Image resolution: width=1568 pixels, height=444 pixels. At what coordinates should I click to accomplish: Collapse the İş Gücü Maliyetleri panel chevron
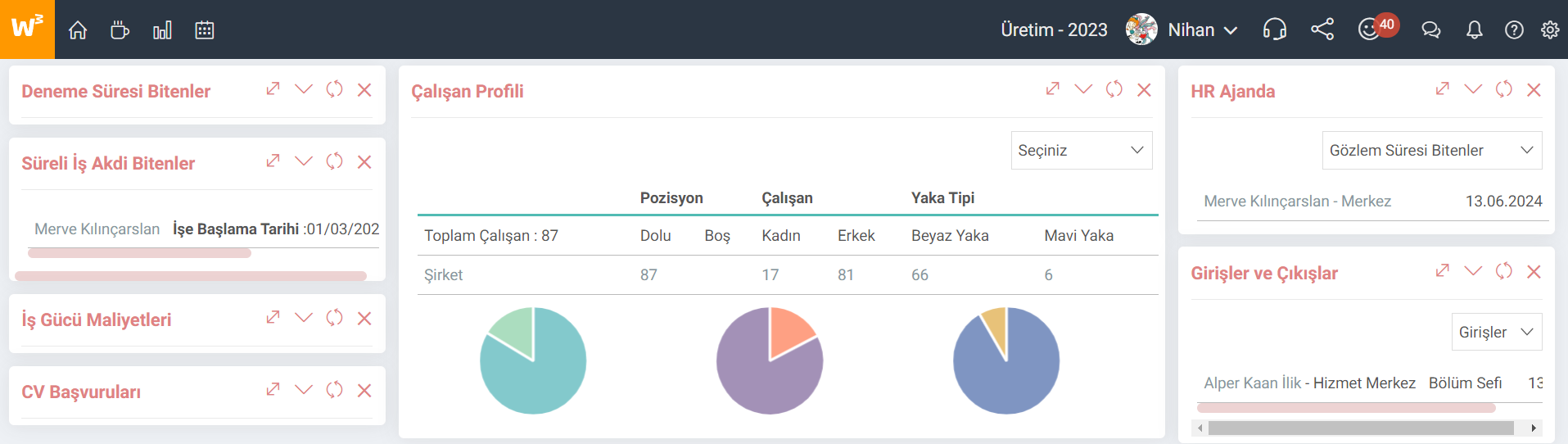(x=304, y=317)
